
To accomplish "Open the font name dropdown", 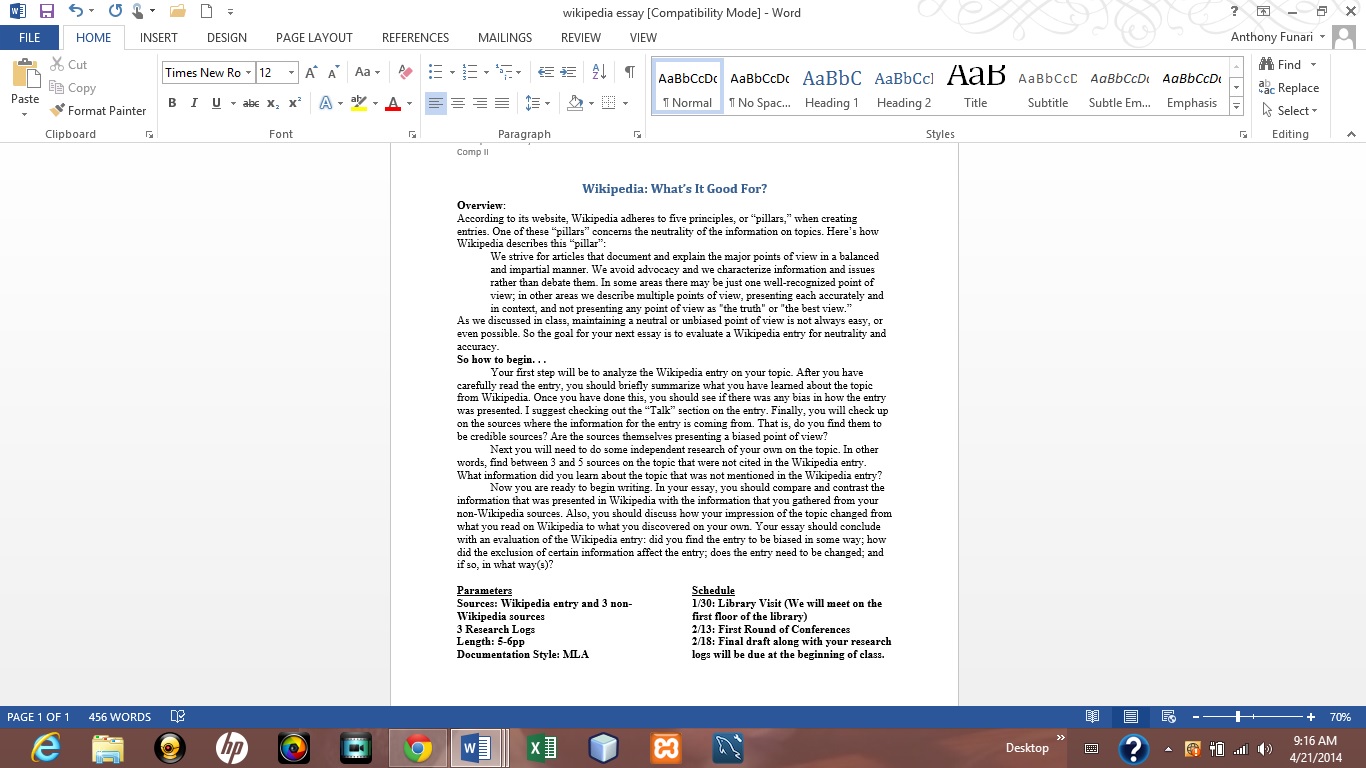I will pyautogui.click(x=248, y=72).
